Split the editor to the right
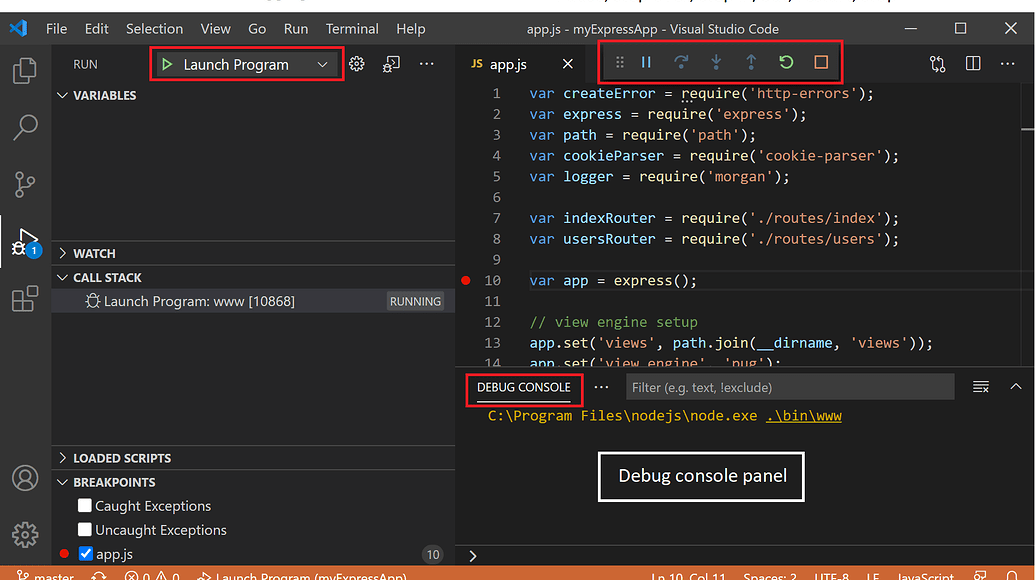The height and width of the screenshot is (580, 1035). coord(972,63)
